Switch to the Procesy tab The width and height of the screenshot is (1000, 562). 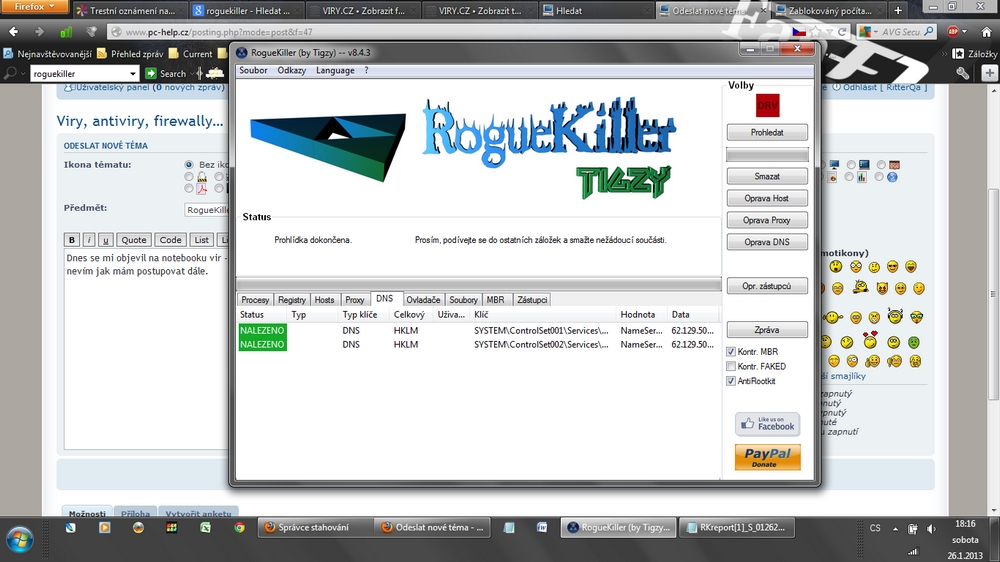[255, 300]
